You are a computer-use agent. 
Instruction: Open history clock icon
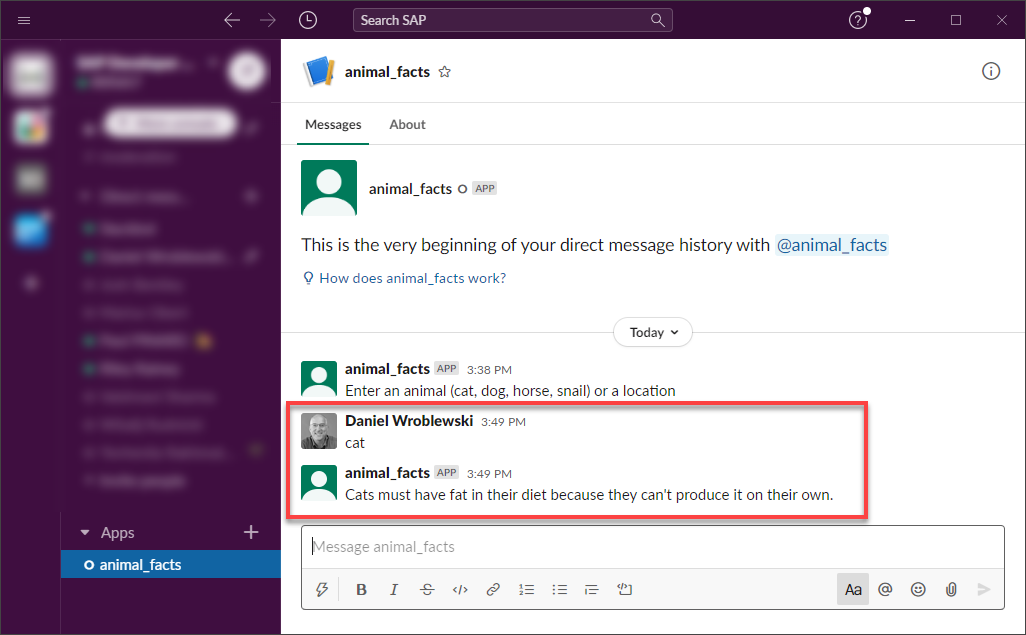pyautogui.click(x=308, y=20)
